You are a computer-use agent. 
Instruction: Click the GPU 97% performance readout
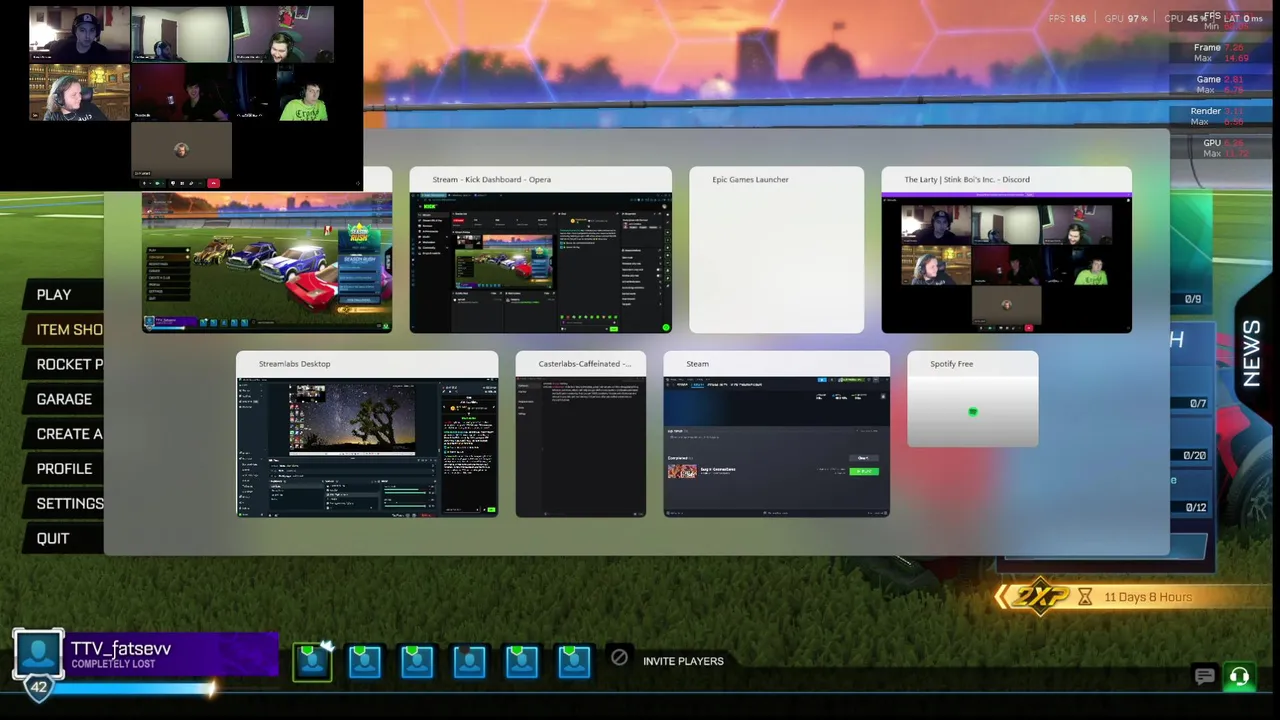click(1126, 18)
